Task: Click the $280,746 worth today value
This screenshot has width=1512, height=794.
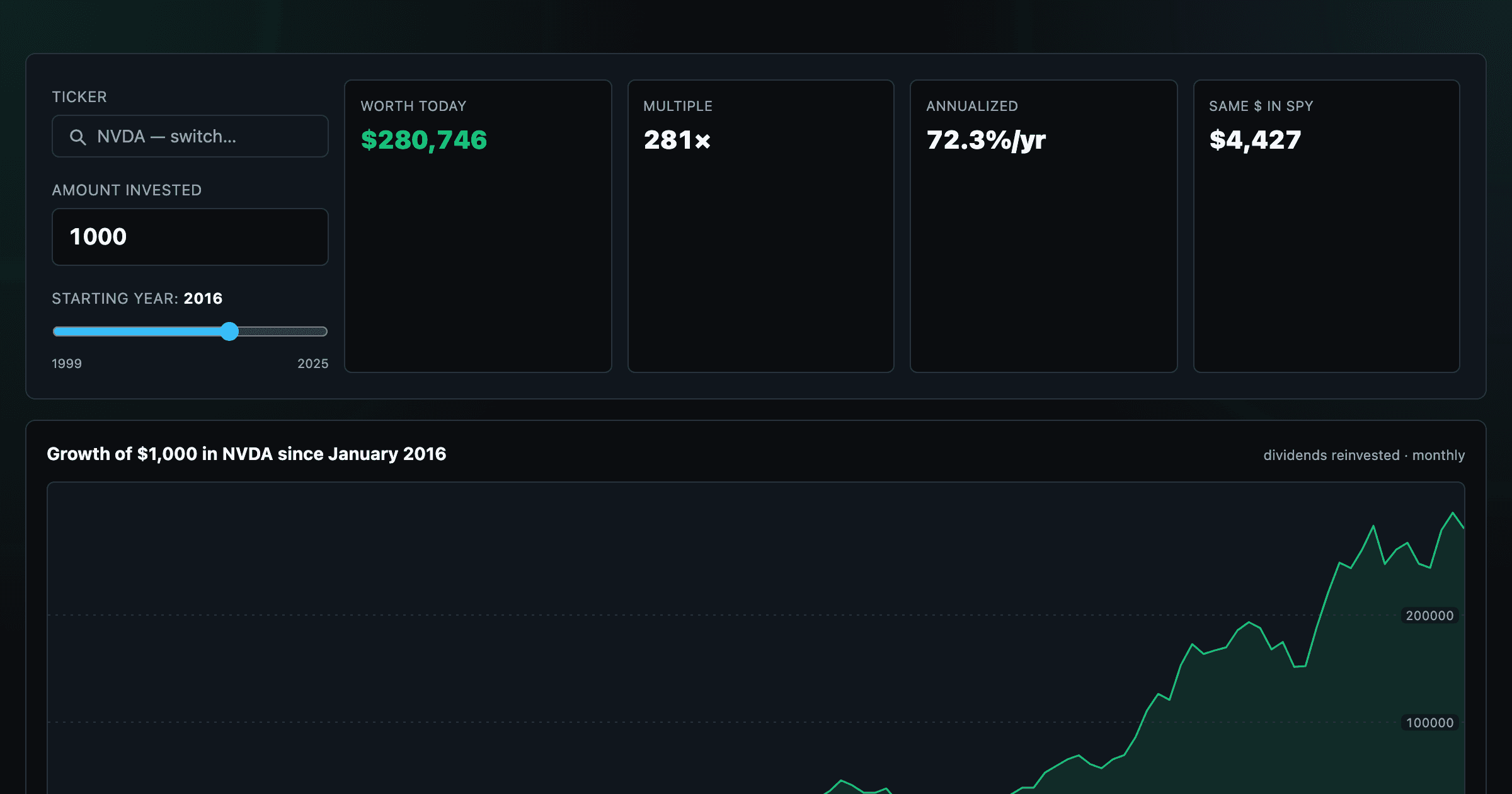Action: tap(423, 140)
